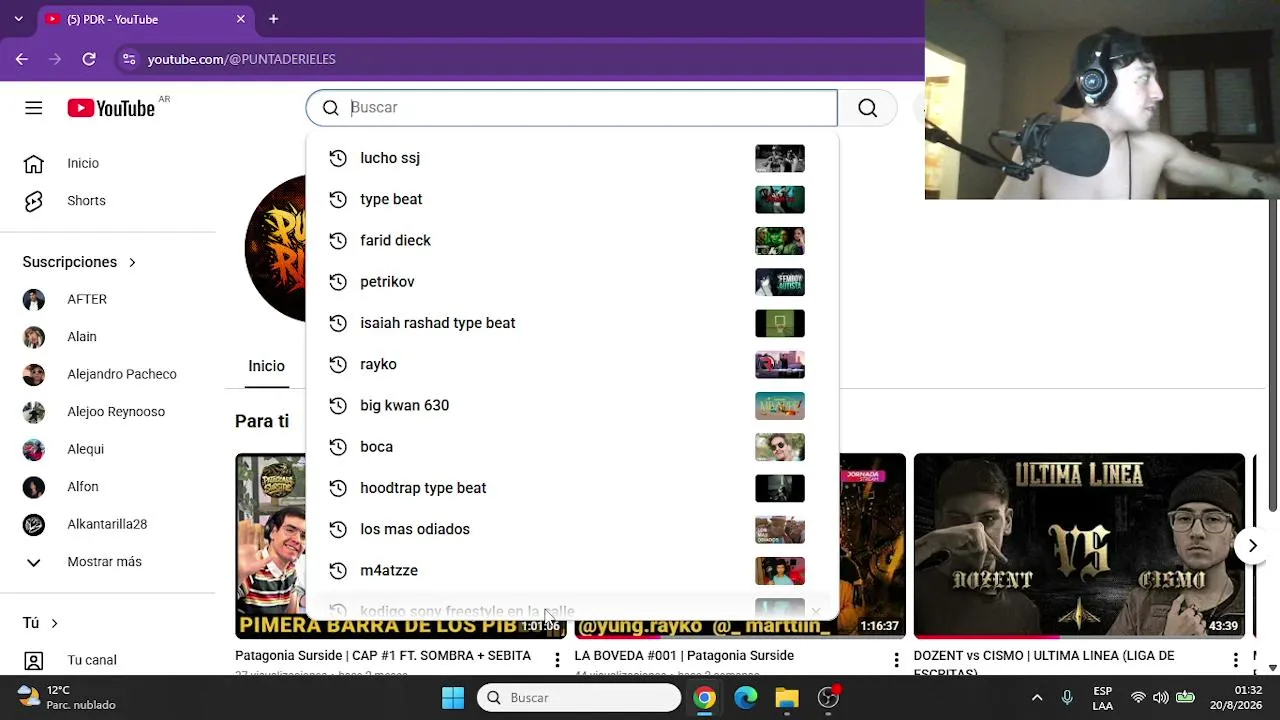
Task: Focus the Buscar search input
Action: pyautogui.click(x=572, y=108)
